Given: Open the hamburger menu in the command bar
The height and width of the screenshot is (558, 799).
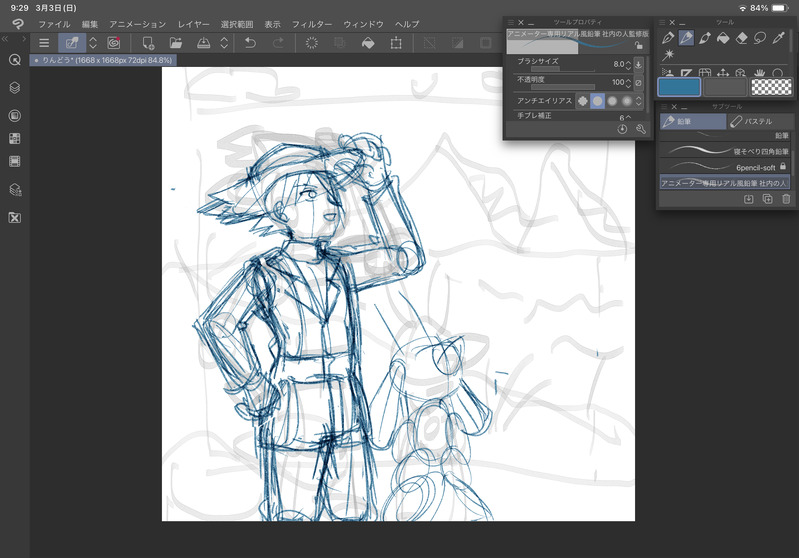Looking at the screenshot, I should (43, 43).
